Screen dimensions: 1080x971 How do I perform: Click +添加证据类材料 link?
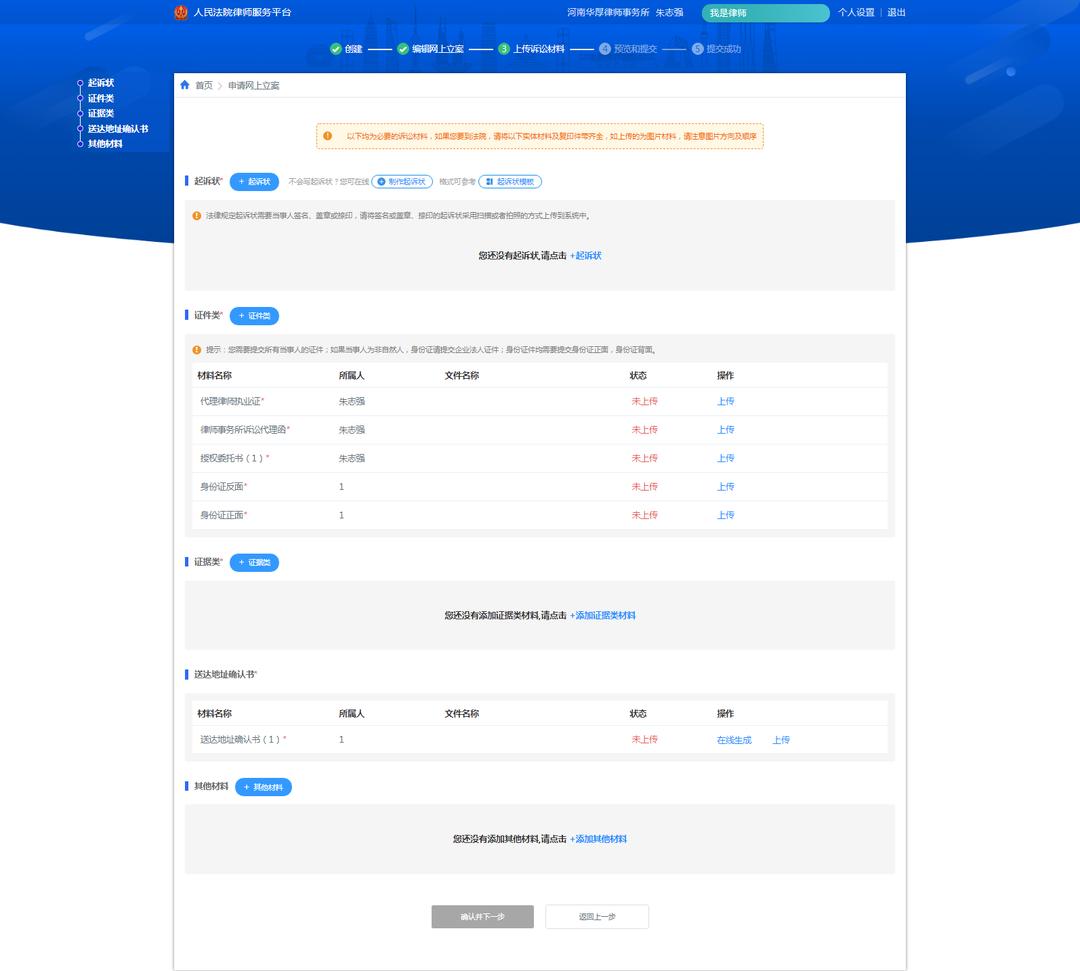[x=603, y=616]
